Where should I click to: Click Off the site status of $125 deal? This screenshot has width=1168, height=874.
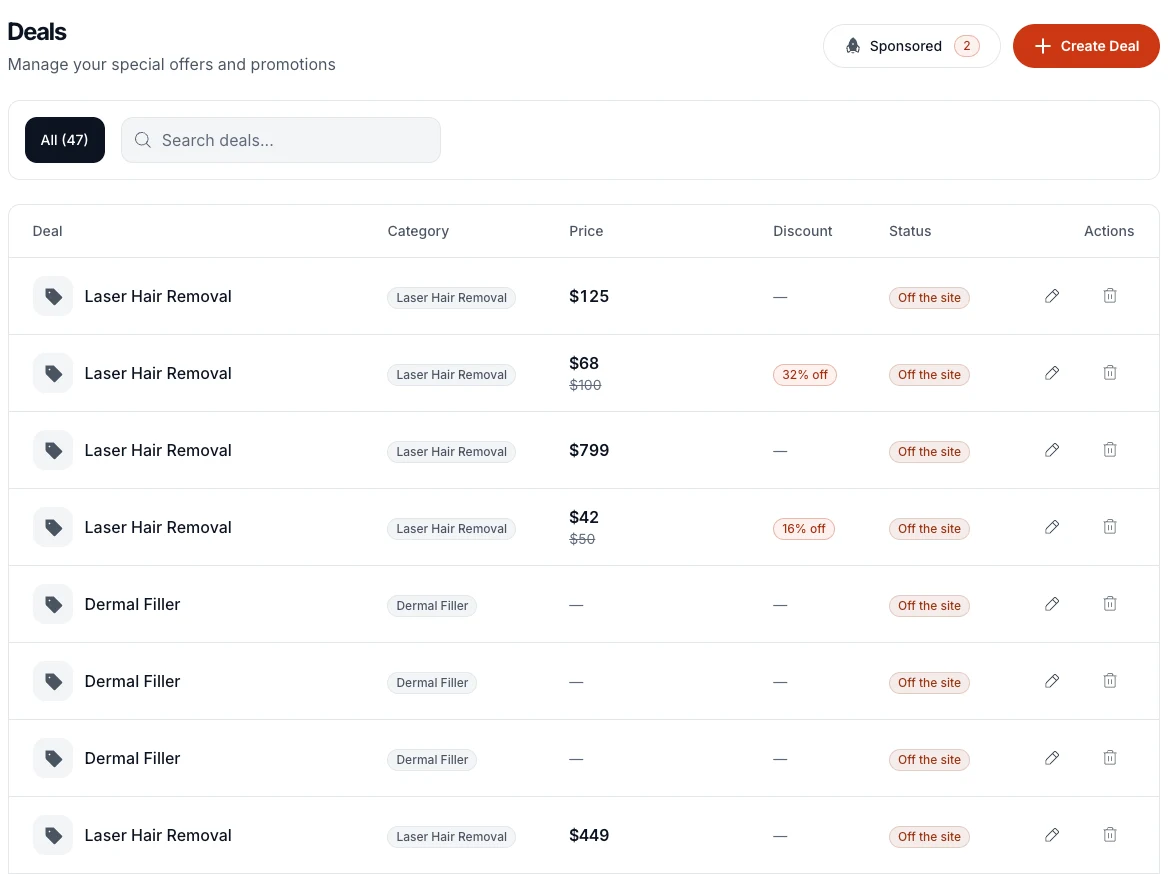coord(929,298)
